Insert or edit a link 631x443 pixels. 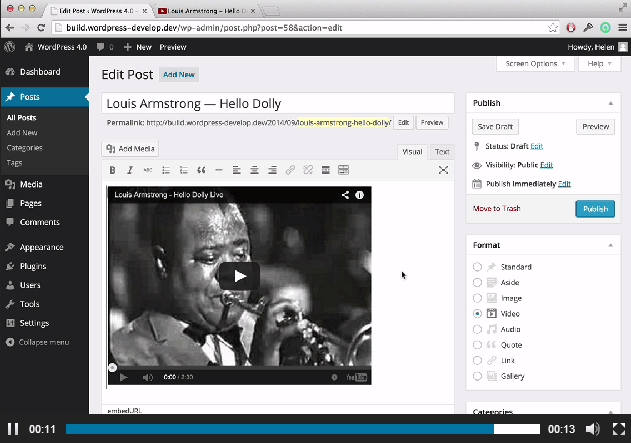(290, 170)
